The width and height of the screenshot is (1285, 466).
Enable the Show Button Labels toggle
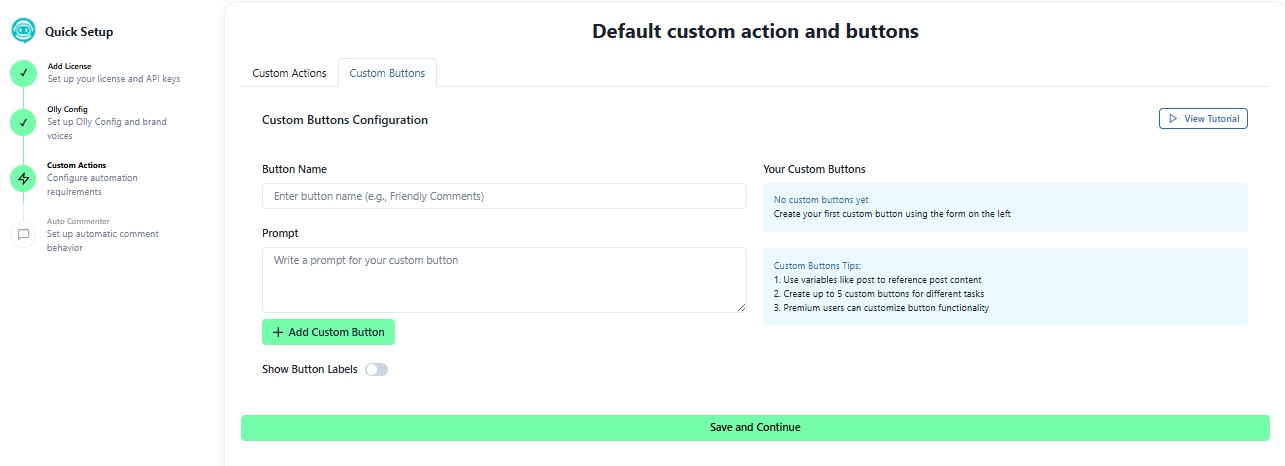pyautogui.click(x=376, y=370)
